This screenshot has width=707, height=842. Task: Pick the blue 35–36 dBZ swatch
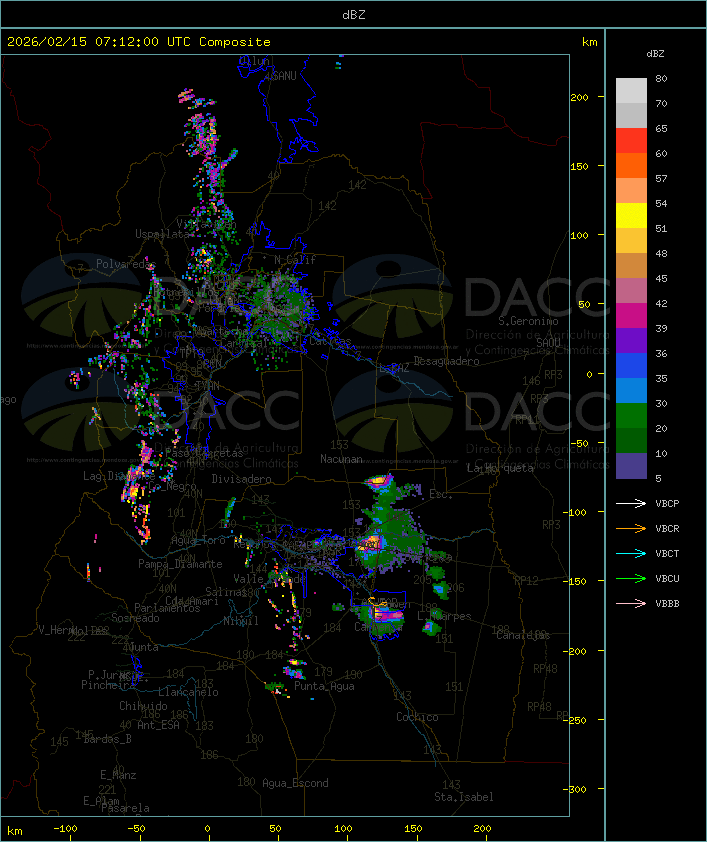point(631,365)
